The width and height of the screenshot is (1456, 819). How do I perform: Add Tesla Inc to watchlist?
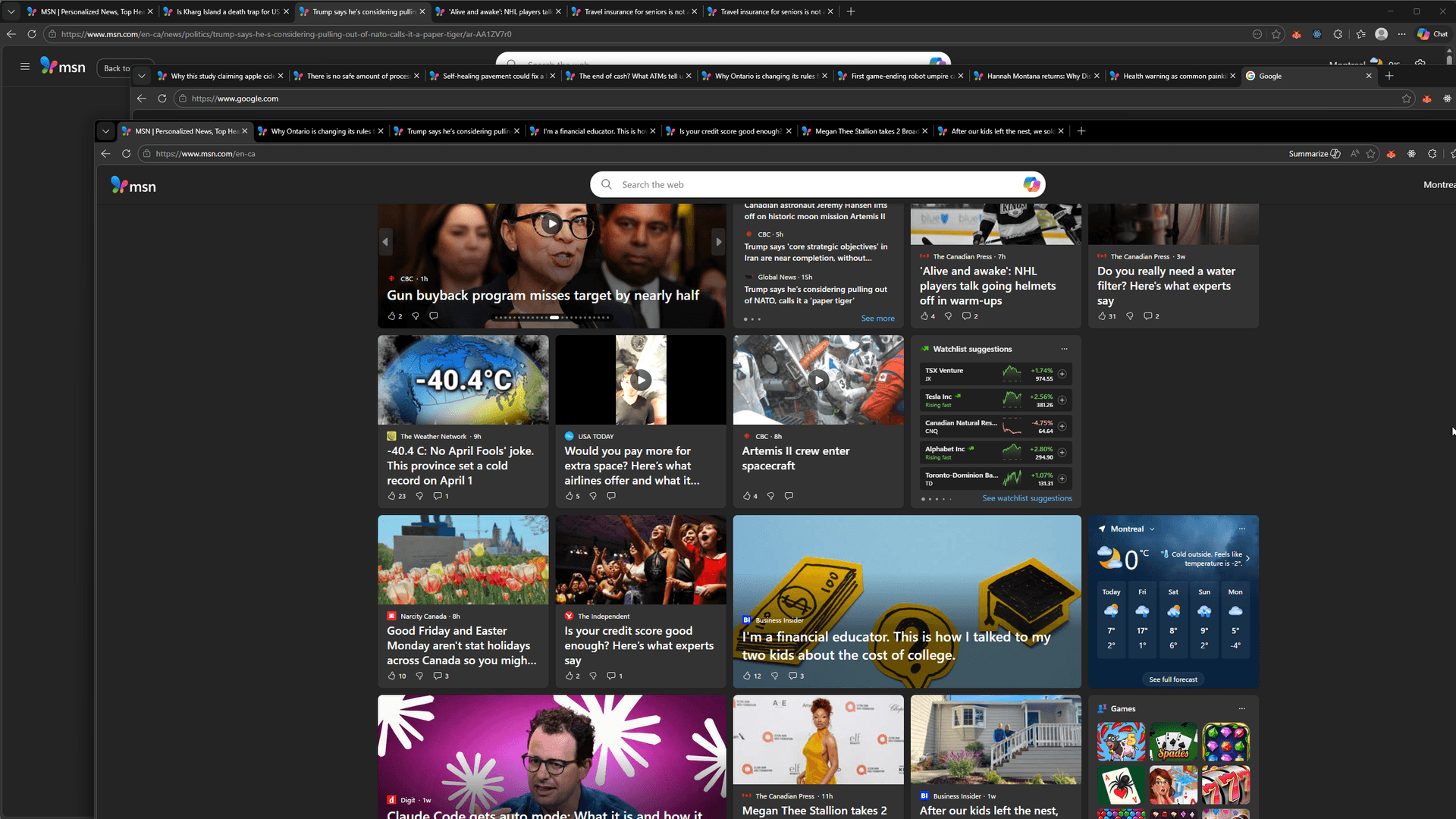click(x=1062, y=400)
